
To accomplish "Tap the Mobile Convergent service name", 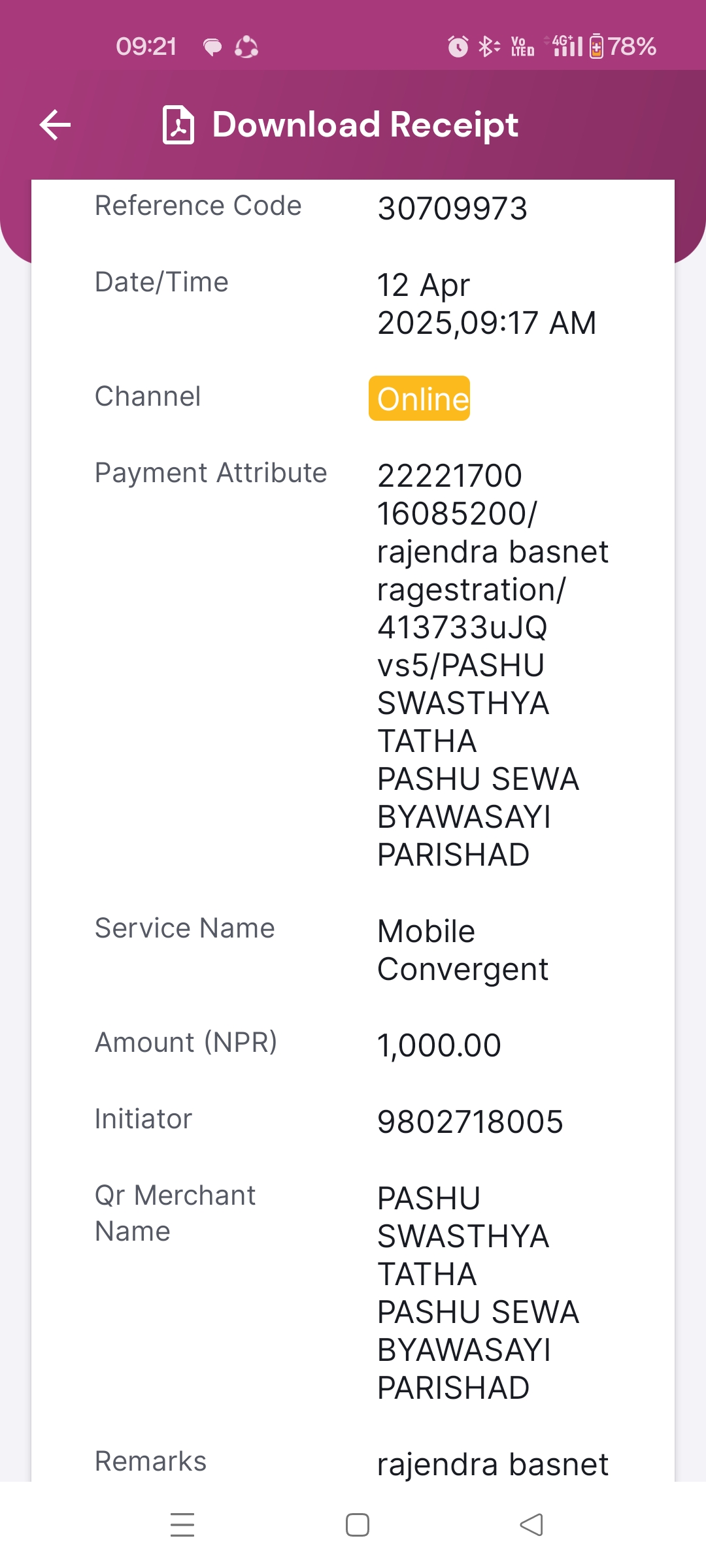I will 463,950.
